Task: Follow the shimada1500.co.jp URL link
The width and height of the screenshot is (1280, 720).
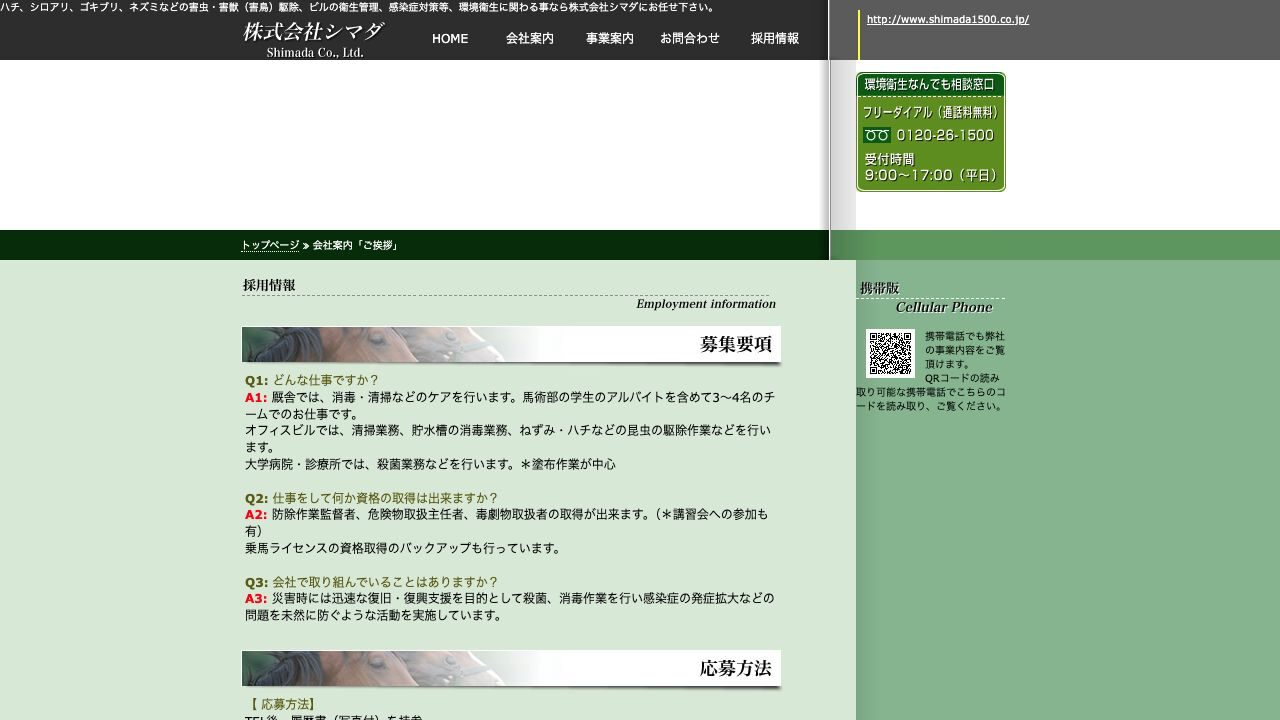Action: 947,19
